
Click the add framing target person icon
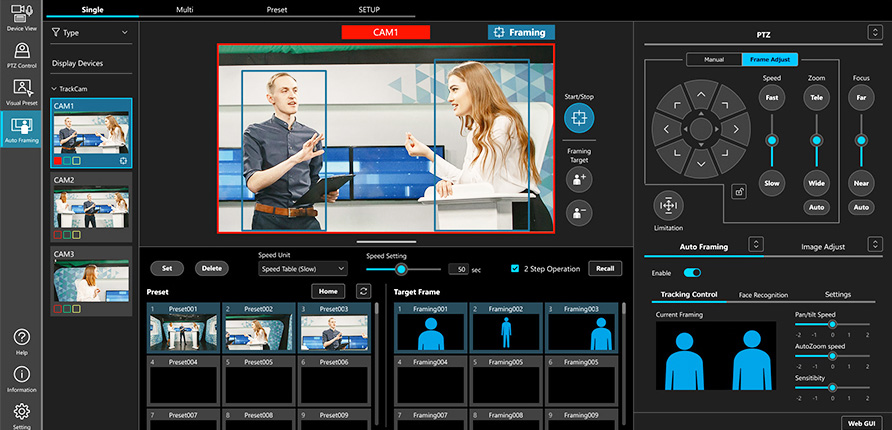pyautogui.click(x=578, y=179)
